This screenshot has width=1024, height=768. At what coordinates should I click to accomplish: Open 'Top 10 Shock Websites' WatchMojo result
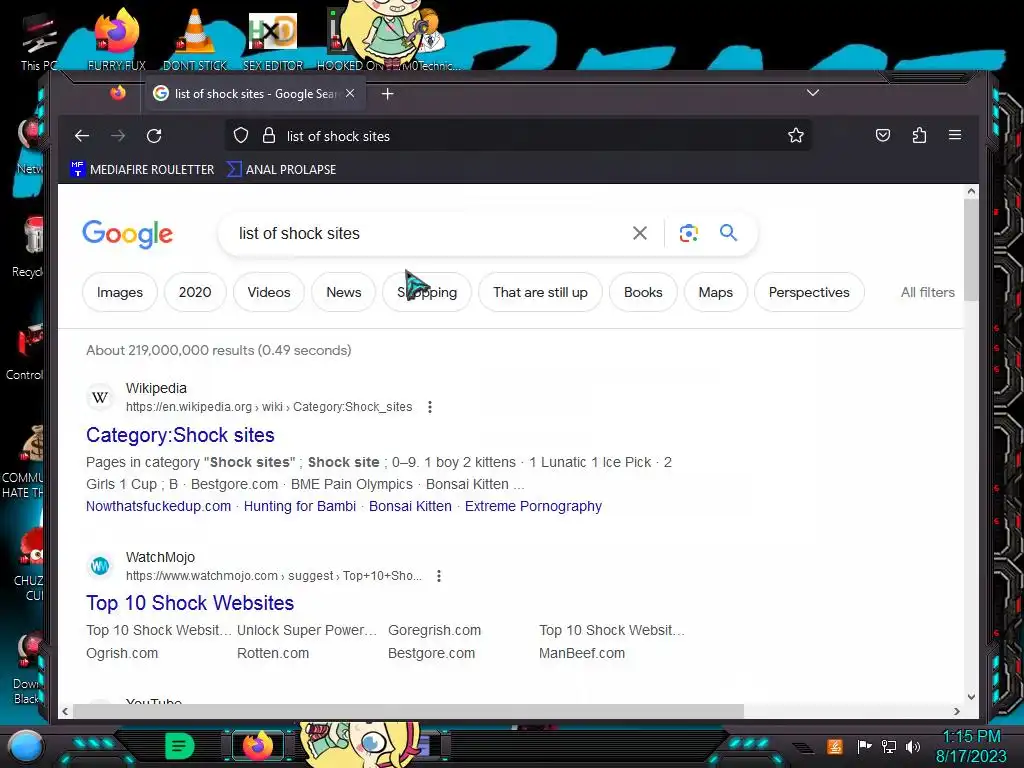(x=190, y=603)
